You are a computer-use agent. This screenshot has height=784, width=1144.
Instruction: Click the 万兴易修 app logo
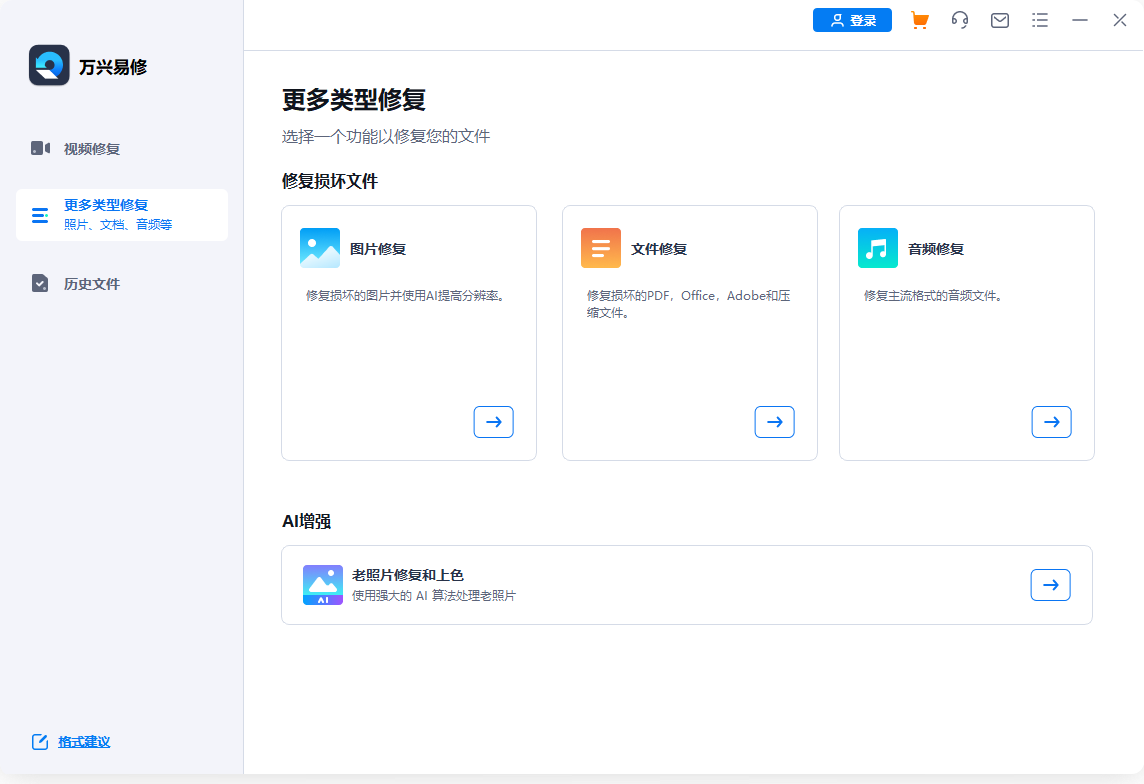(x=49, y=66)
